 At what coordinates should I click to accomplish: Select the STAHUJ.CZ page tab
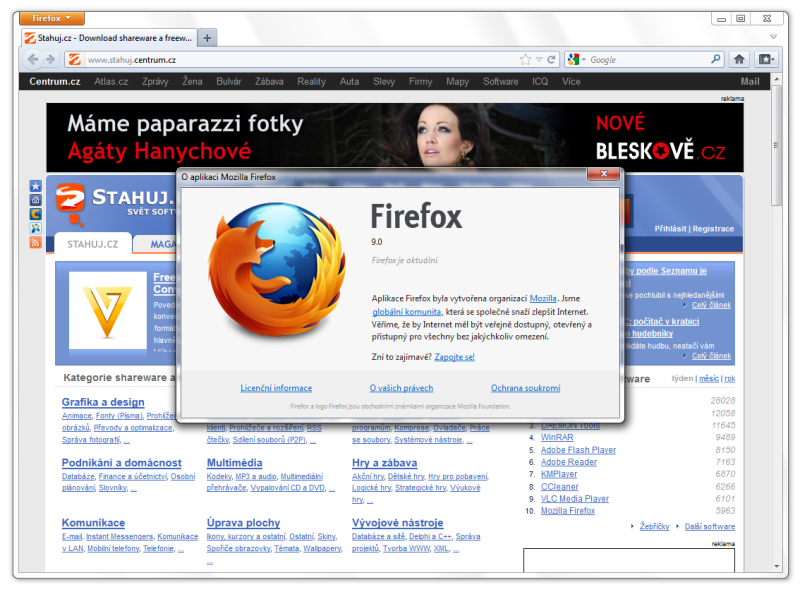point(93,244)
